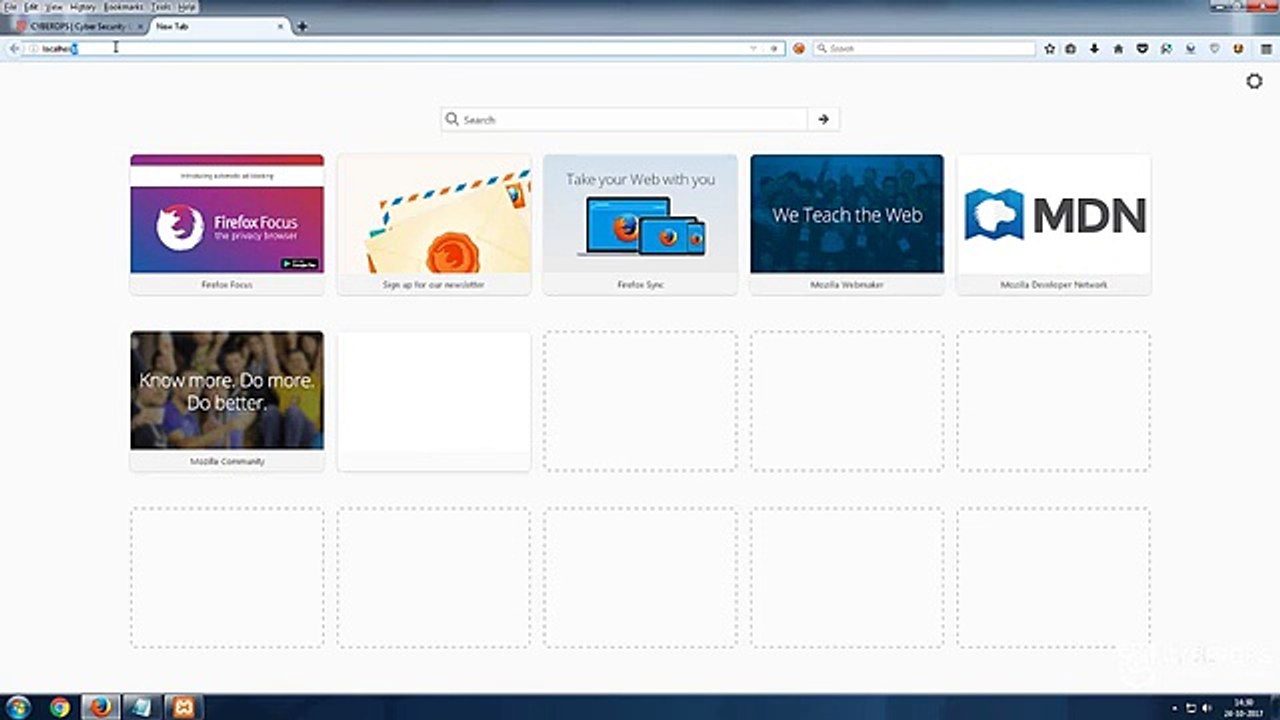
Task: Open the Bookmarks menu
Action: pyautogui.click(x=124, y=7)
